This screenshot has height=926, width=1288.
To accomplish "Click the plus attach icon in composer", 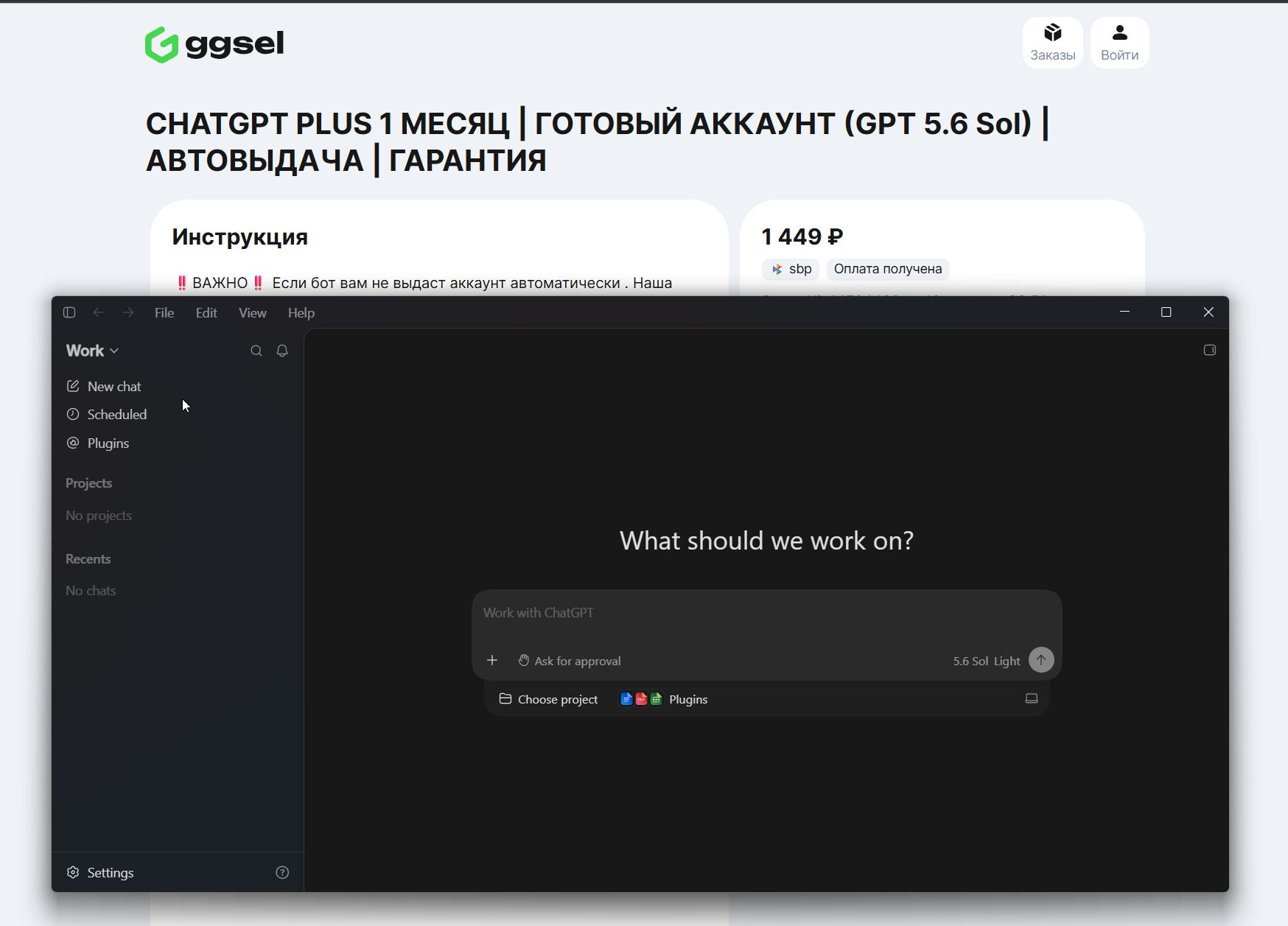I will pyautogui.click(x=492, y=660).
